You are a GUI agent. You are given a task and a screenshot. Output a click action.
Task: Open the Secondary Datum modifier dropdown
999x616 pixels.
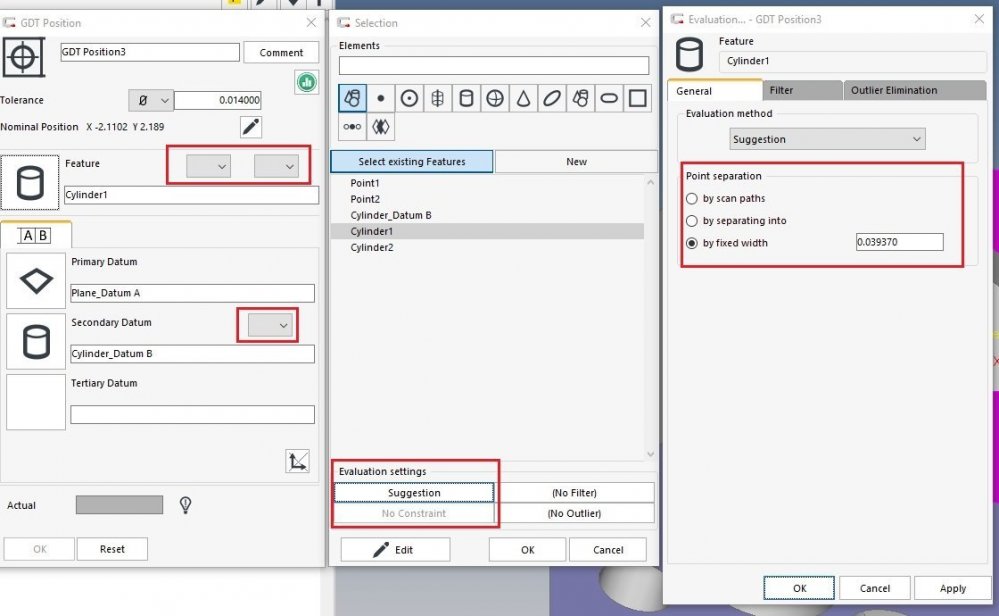pos(270,325)
